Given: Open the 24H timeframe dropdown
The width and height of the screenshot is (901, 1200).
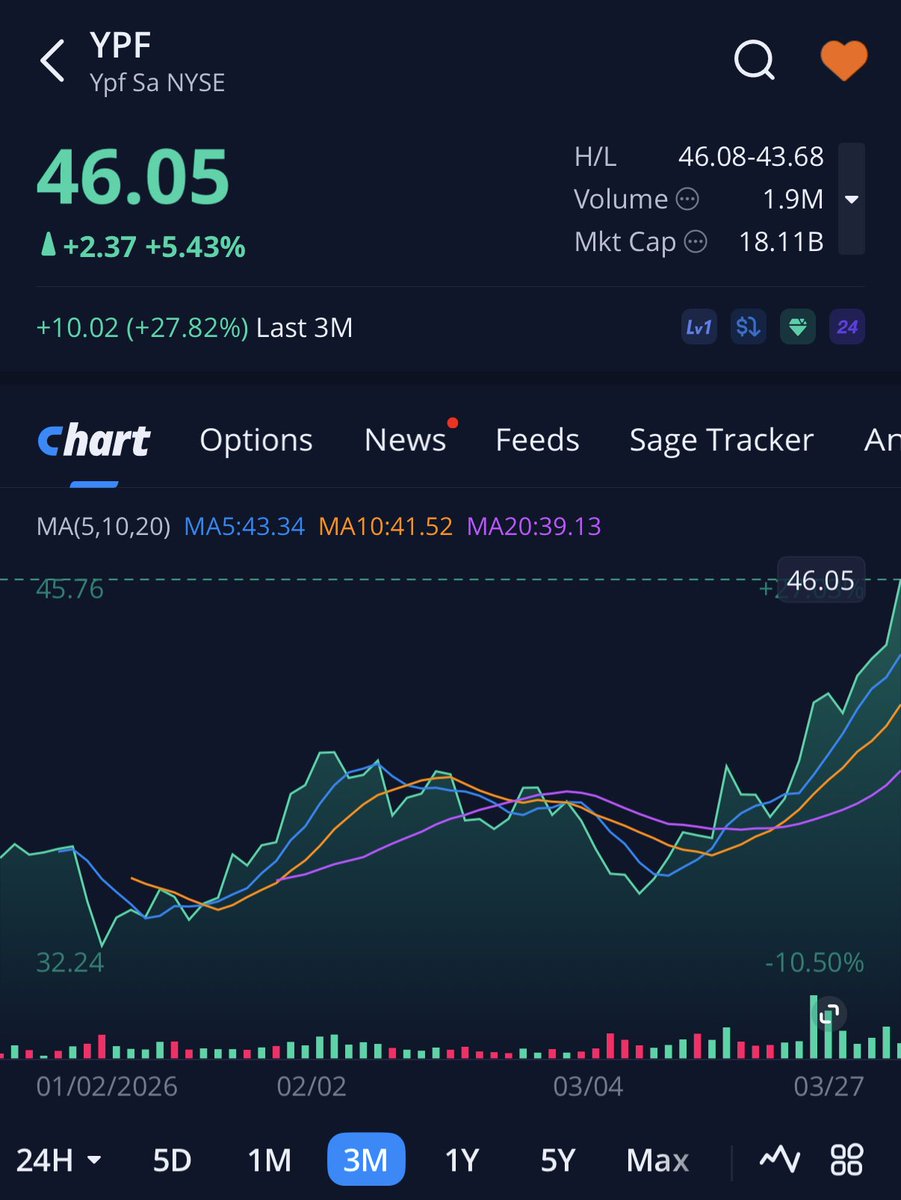Looking at the screenshot, I should (60, 1160).
